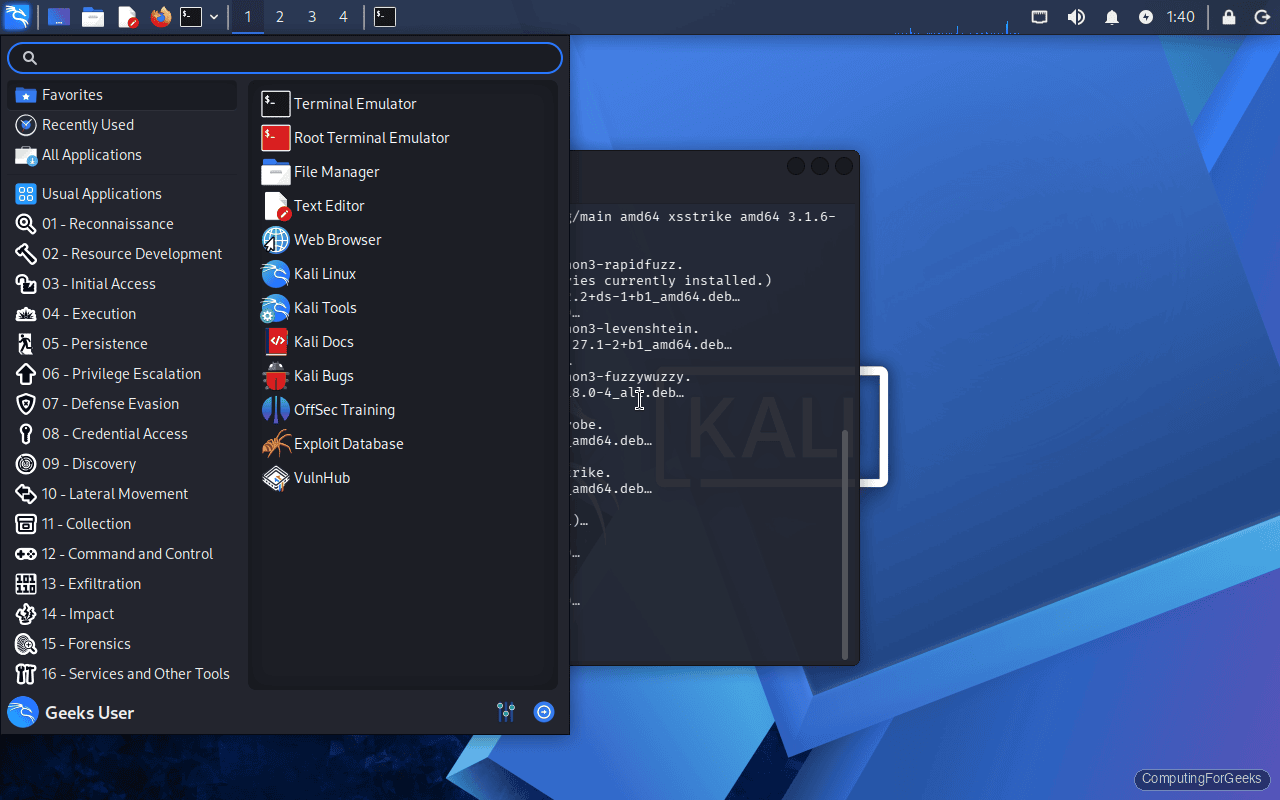Open the Whisker Menu settings sliders
The width and height of the screenshot is (1280, 800).
coord(506,712)
